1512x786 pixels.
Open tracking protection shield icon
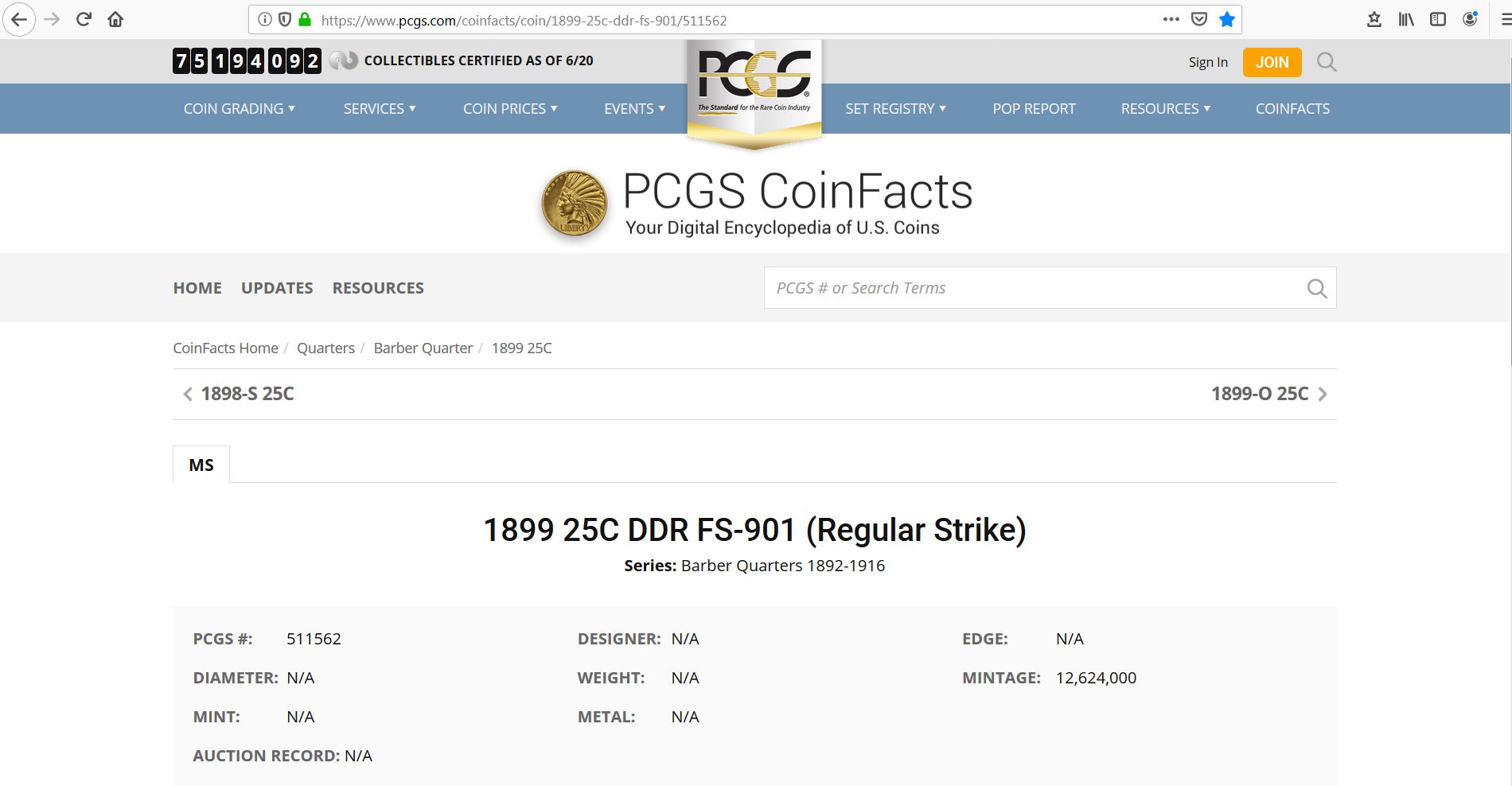[x=285, y=20]
